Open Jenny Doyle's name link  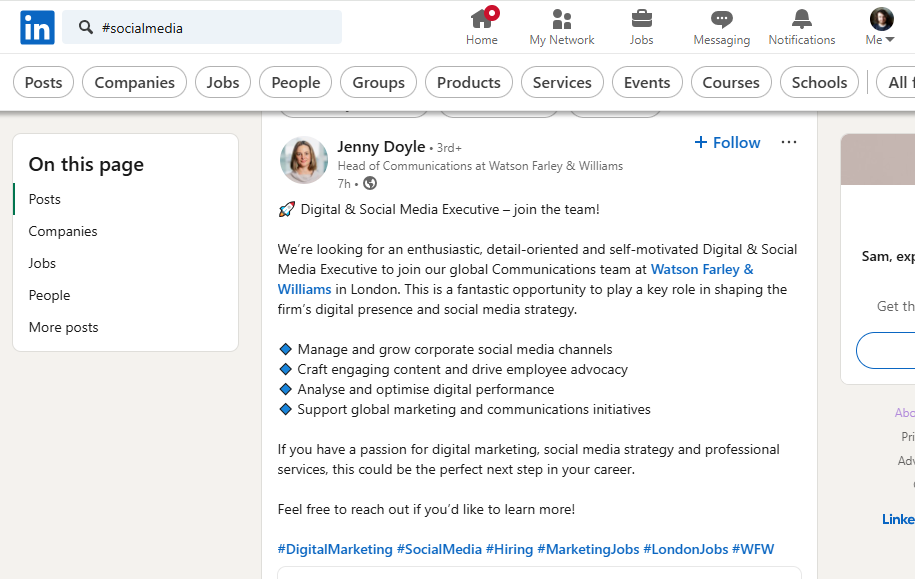pos(381,147)
